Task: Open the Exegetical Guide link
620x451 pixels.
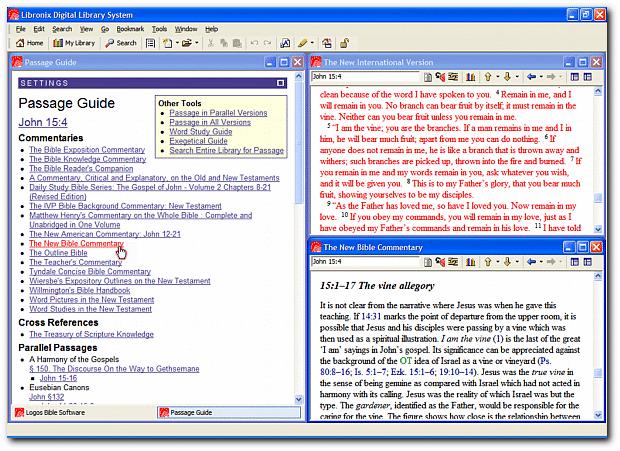Action: (x=198, y=141)
